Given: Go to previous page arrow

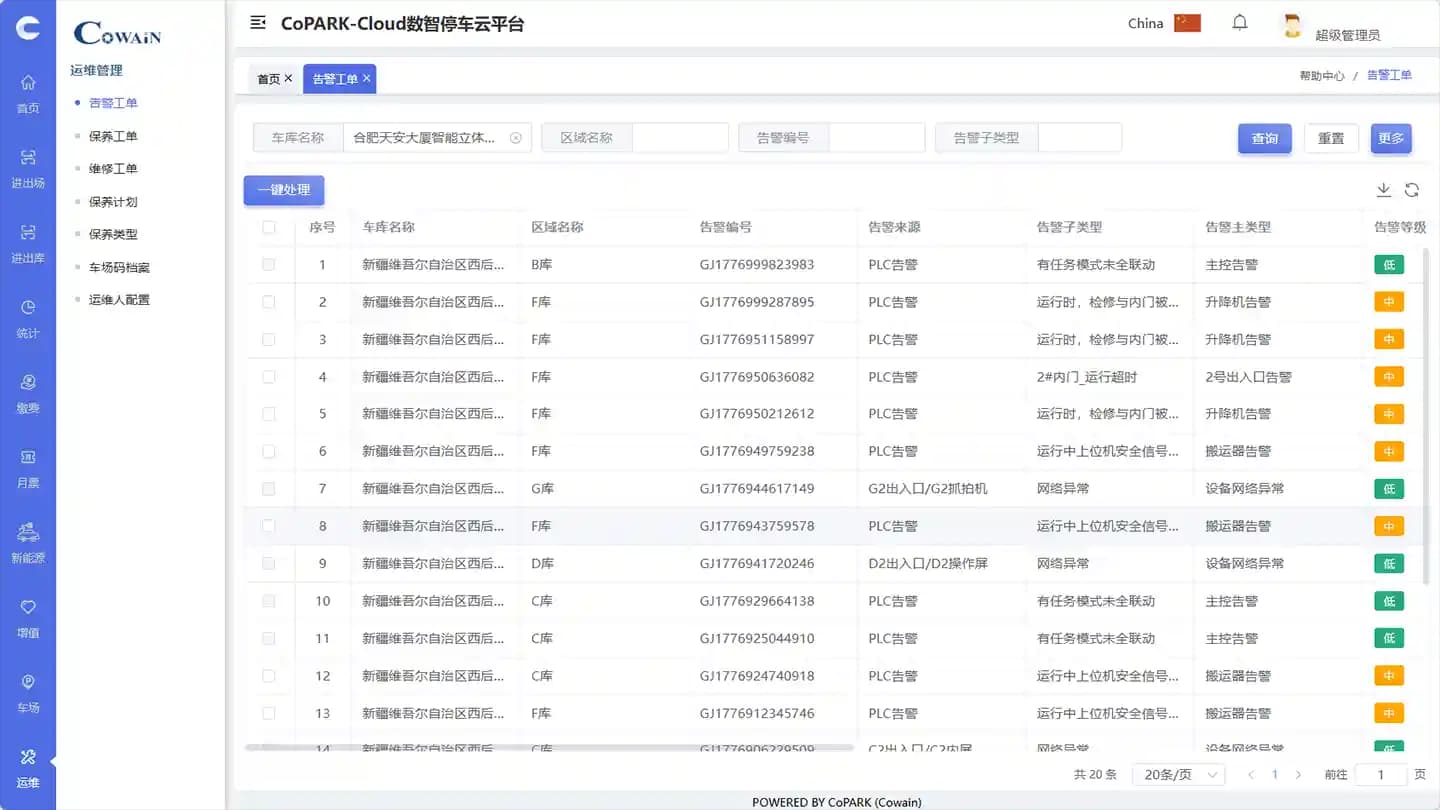Looking at the screenshot, I should (1251, 775).
